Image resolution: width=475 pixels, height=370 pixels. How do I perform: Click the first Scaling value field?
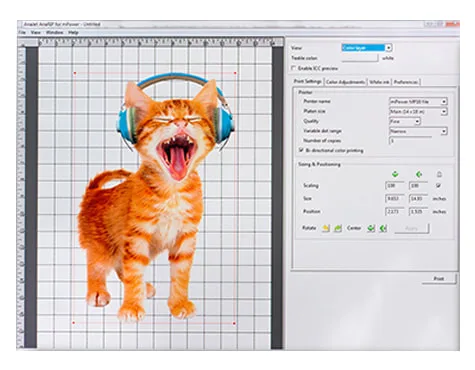pyautogui.click(x=395, y=186)
